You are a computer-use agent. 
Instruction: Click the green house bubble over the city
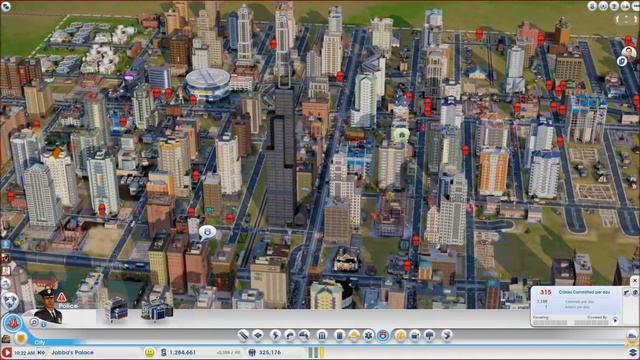tap(402, 135)
